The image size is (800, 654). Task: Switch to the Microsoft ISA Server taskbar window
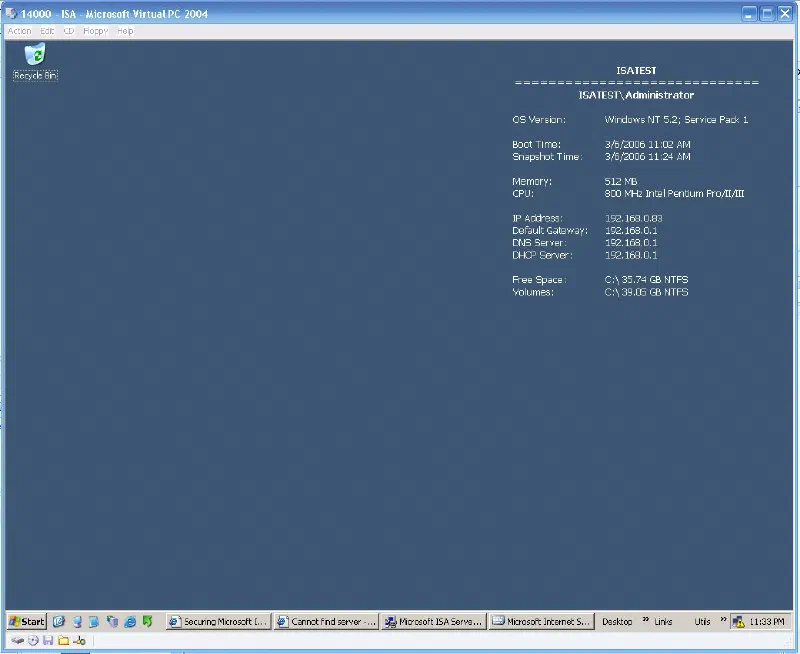coord(434,621)
